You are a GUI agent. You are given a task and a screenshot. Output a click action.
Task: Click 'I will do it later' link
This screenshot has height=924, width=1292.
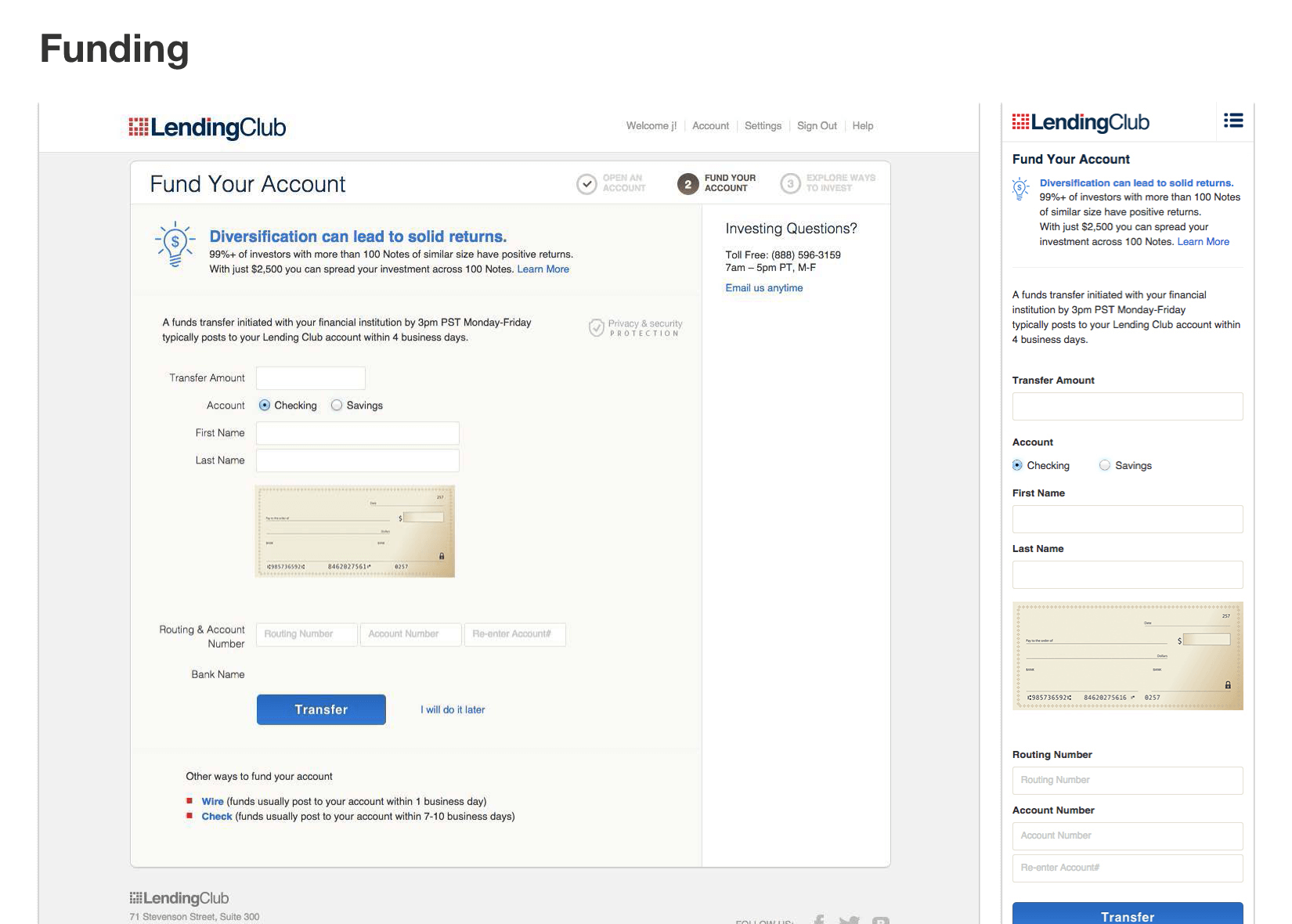(453, 709)
